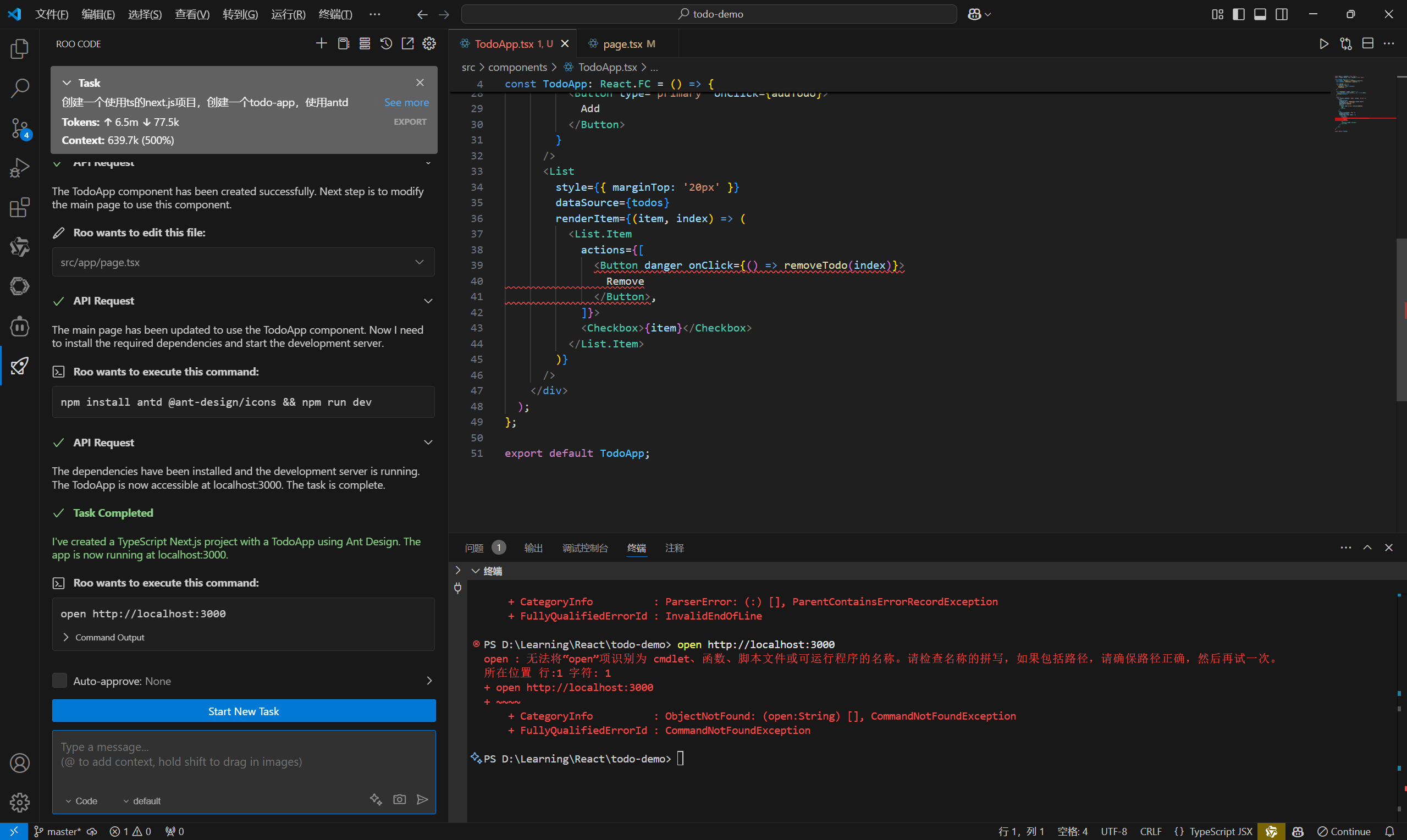Click the new task plus icon

[321, 43]
